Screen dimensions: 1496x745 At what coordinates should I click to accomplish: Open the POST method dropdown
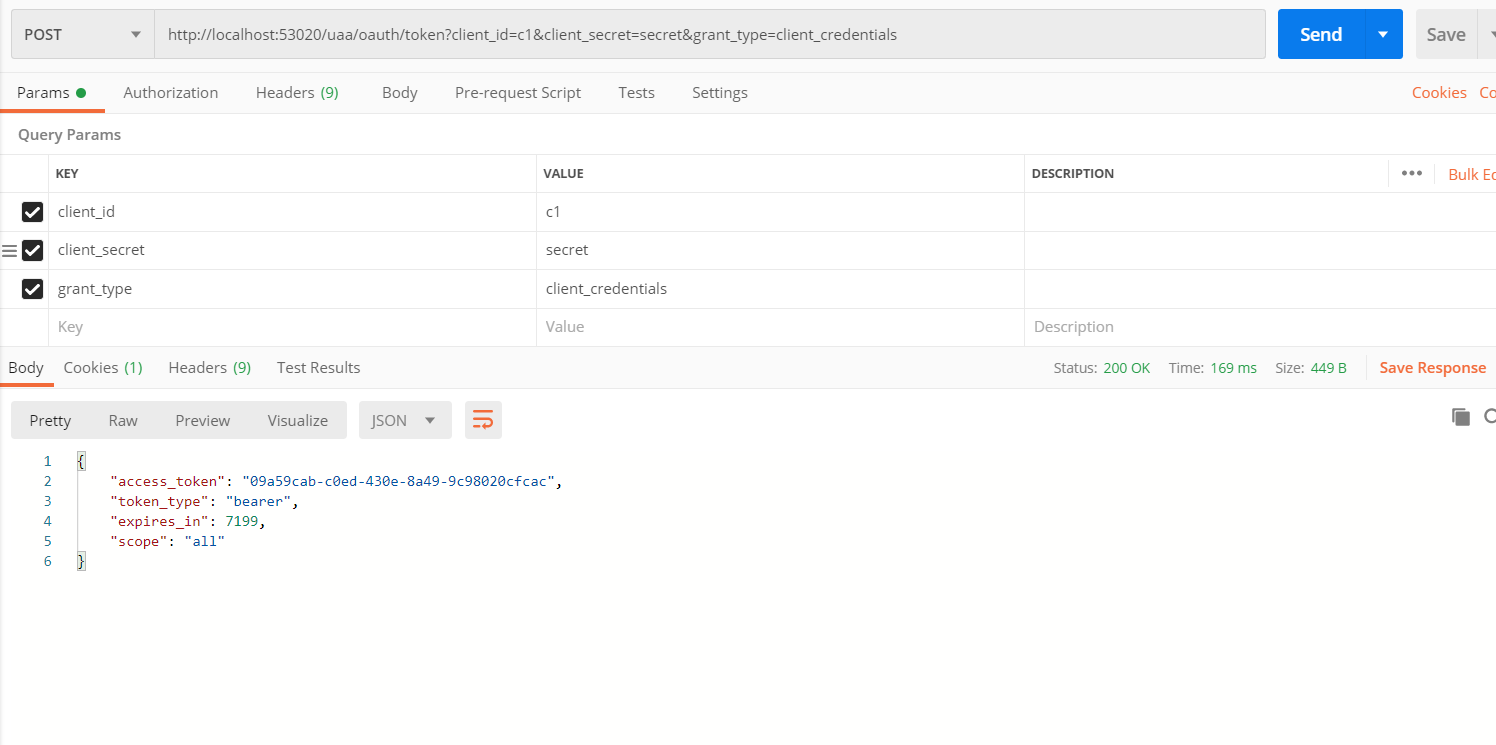tap(82, 35)
